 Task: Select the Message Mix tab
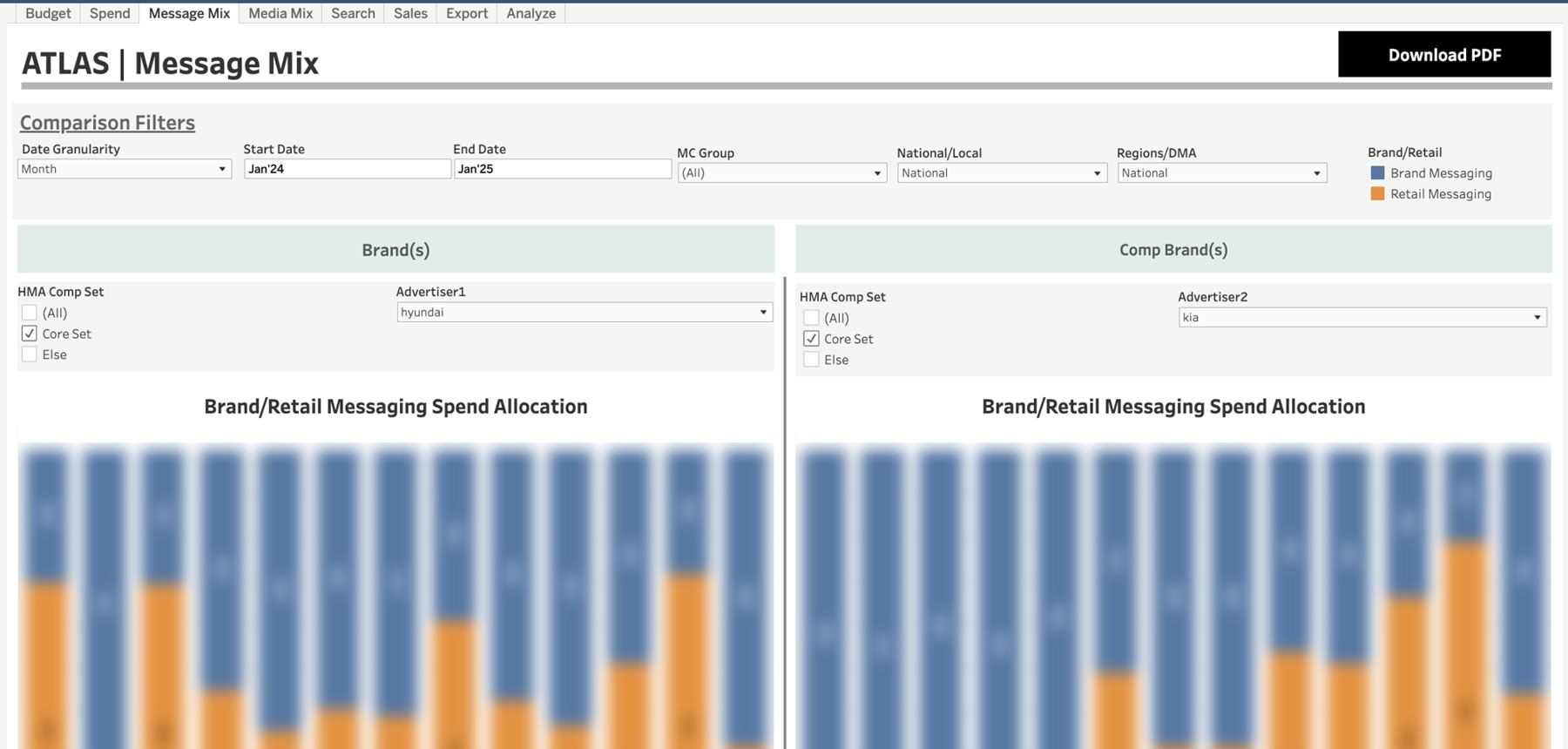click(189, 13)
